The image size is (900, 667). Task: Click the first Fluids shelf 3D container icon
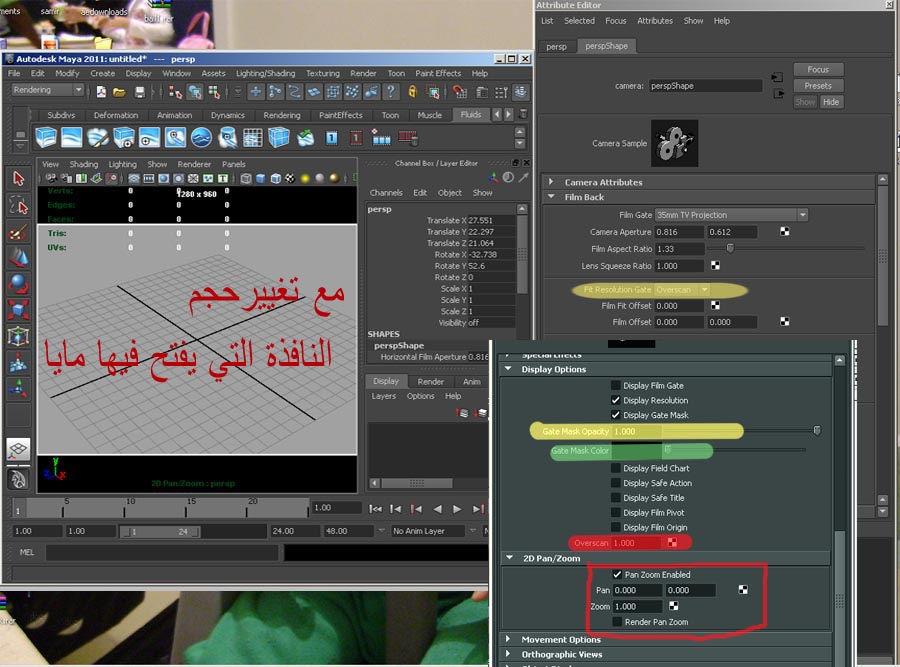pos(46,138)
